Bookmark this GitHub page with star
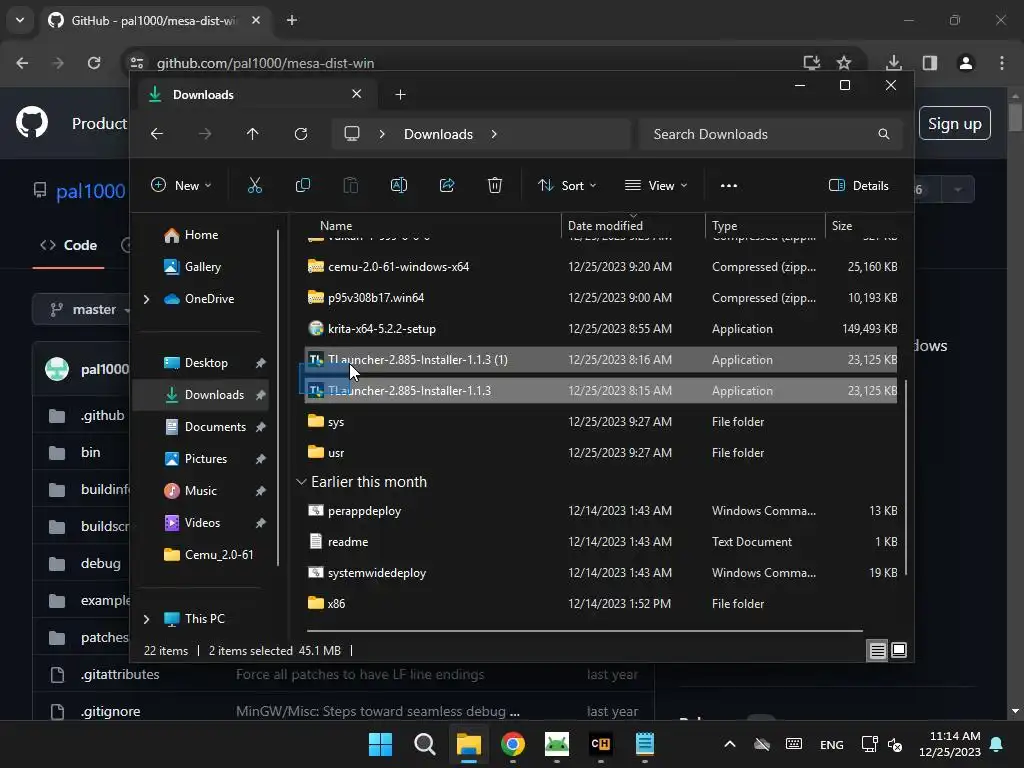This screenshot has height=768, width=1024. 844,63
